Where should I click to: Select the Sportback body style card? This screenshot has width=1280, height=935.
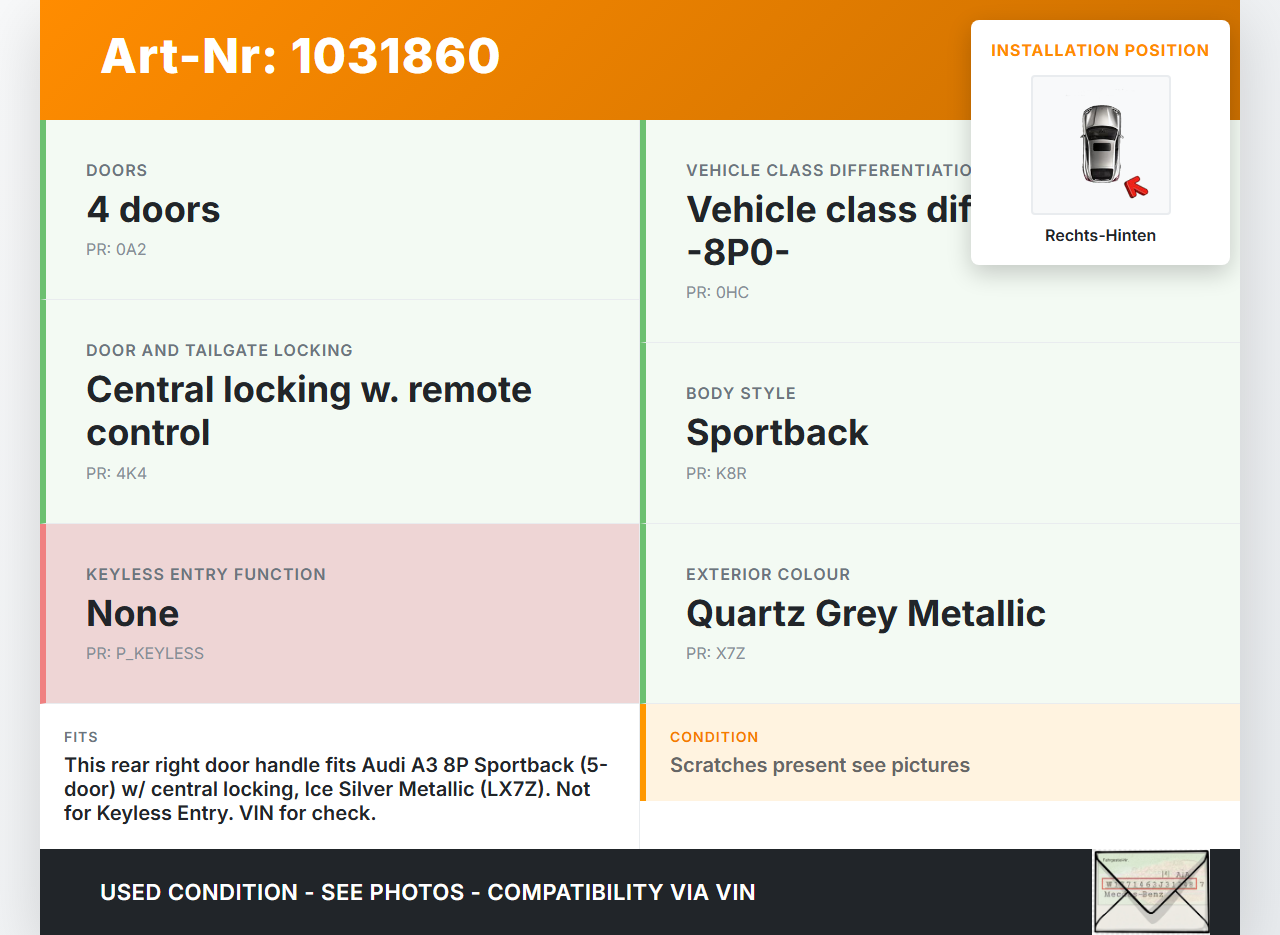940,432
